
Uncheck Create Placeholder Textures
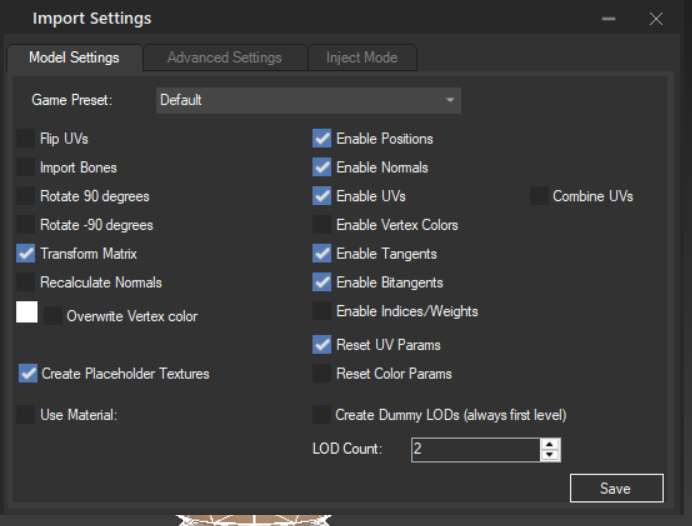pyautogui.click(x=28, y=373)
